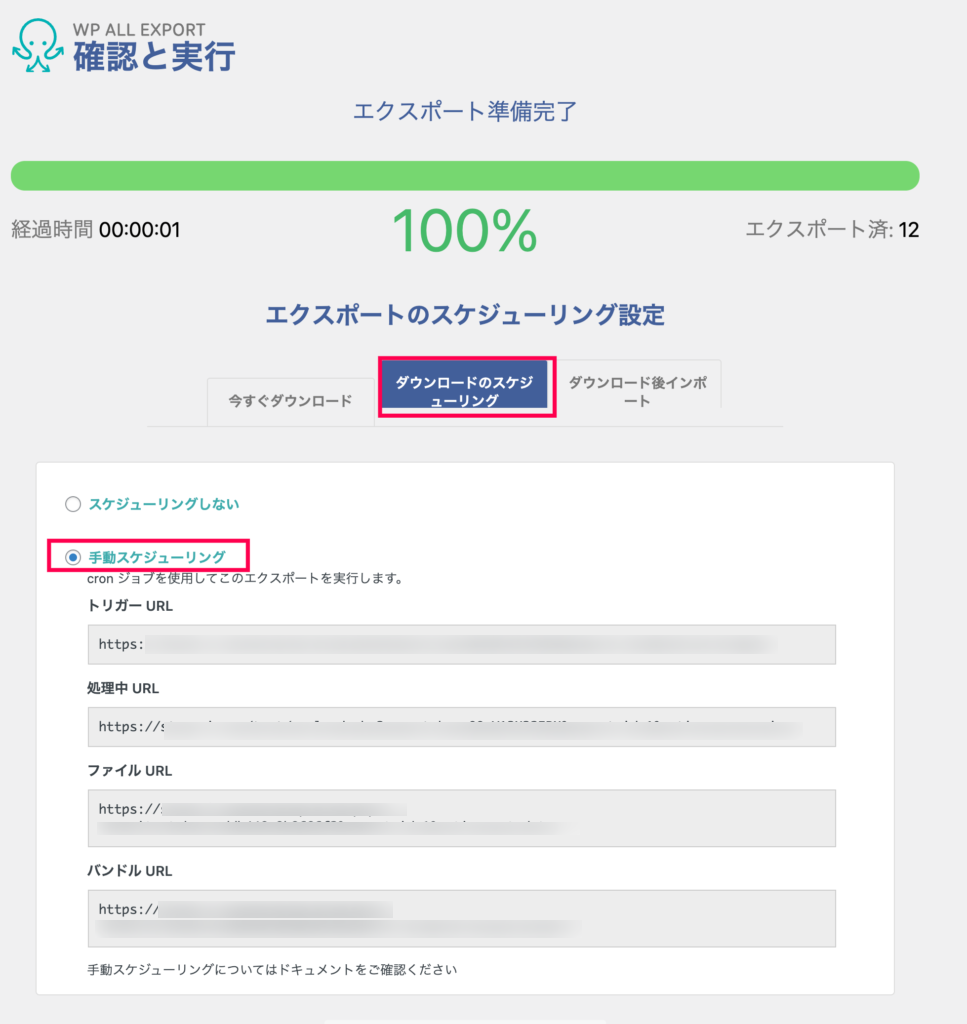Select the 手動スケジューリング radio button
967x1024 pixels.
[72, 557]
